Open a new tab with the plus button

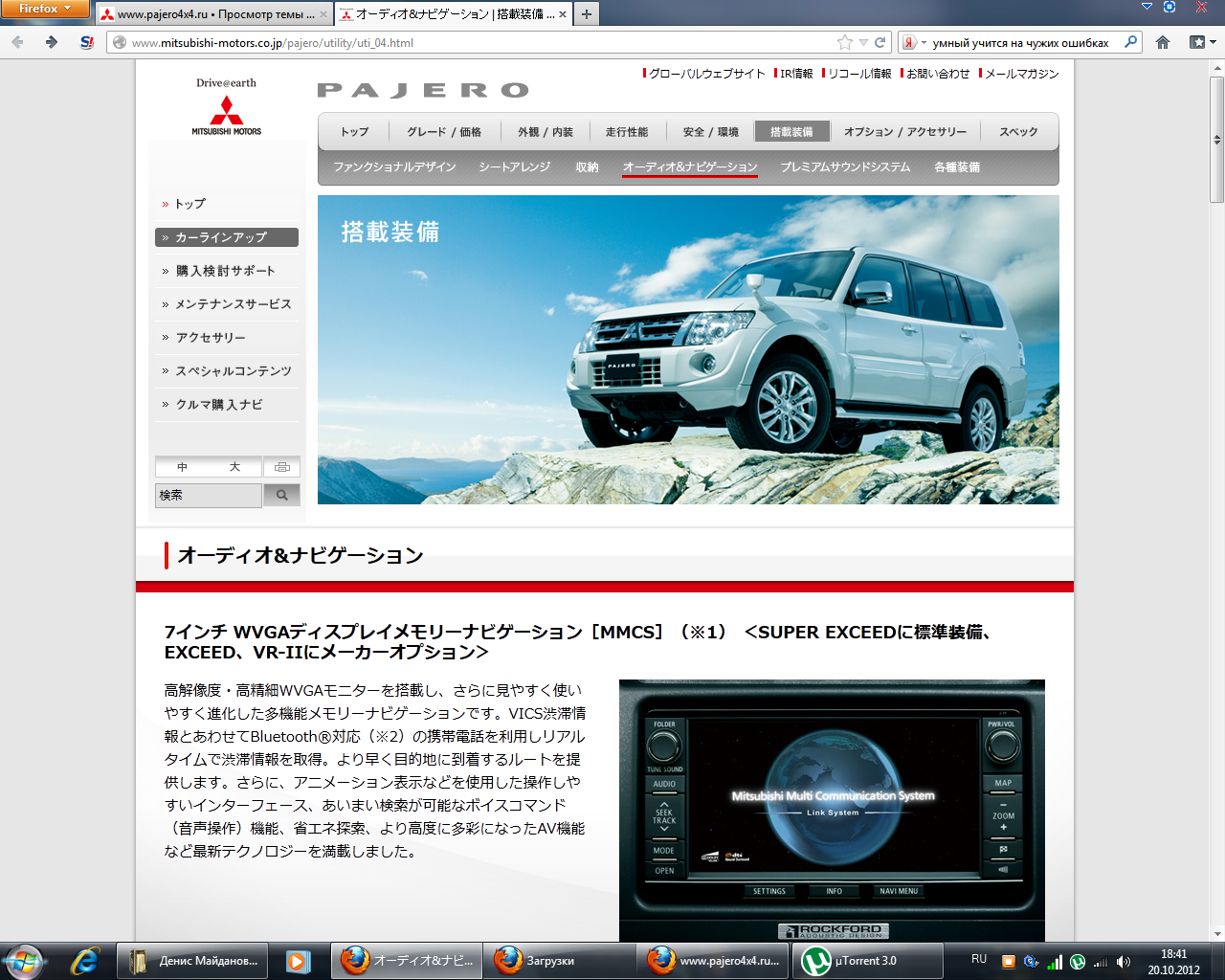pyautogui.click(x=587, y=14)
